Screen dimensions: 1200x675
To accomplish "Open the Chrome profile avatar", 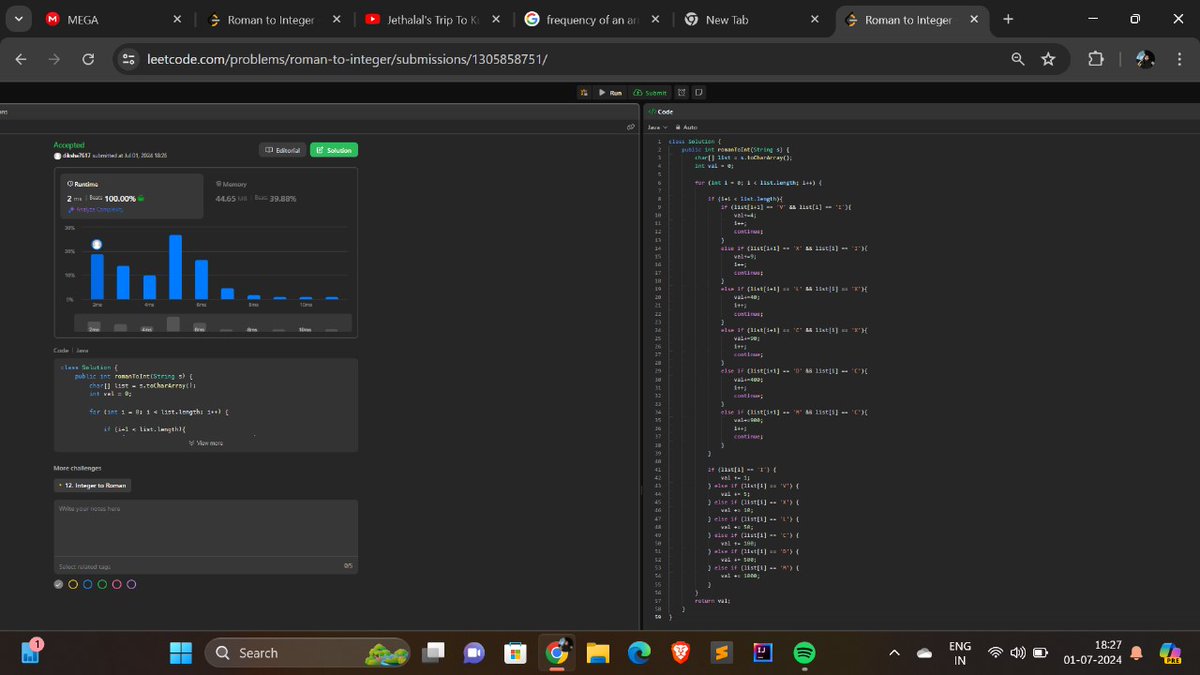I will [x=1146, y=59].
